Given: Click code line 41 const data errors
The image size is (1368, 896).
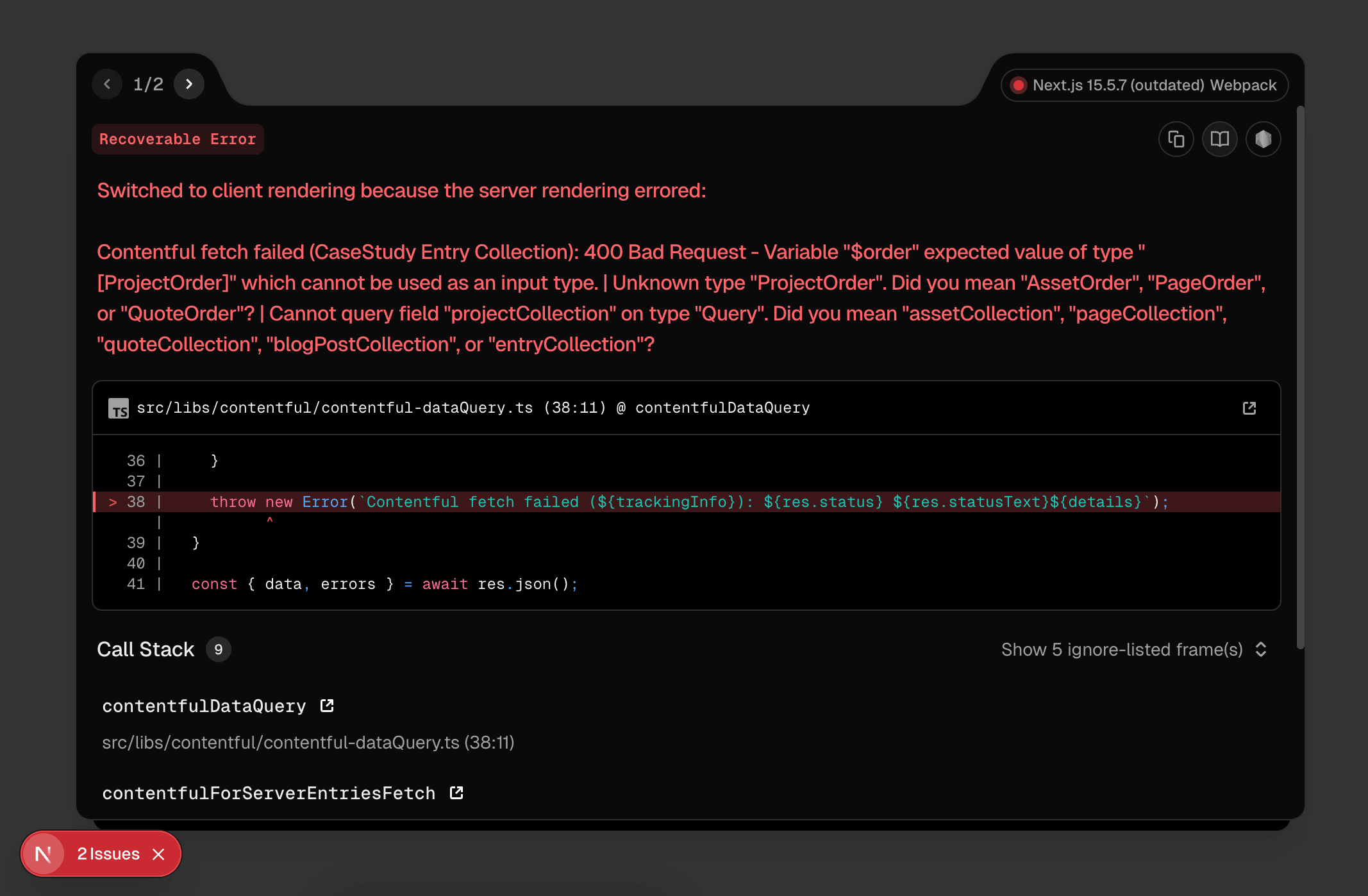Looking at the screenshot, I should [x=385, y=584].
